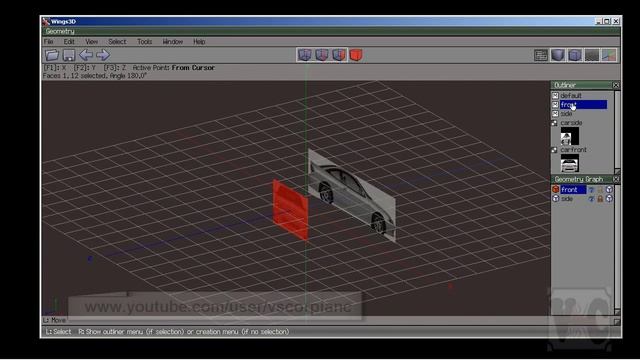
Task: Click 'Faces 1, 12 selected' info line
Action: [95, 76]
